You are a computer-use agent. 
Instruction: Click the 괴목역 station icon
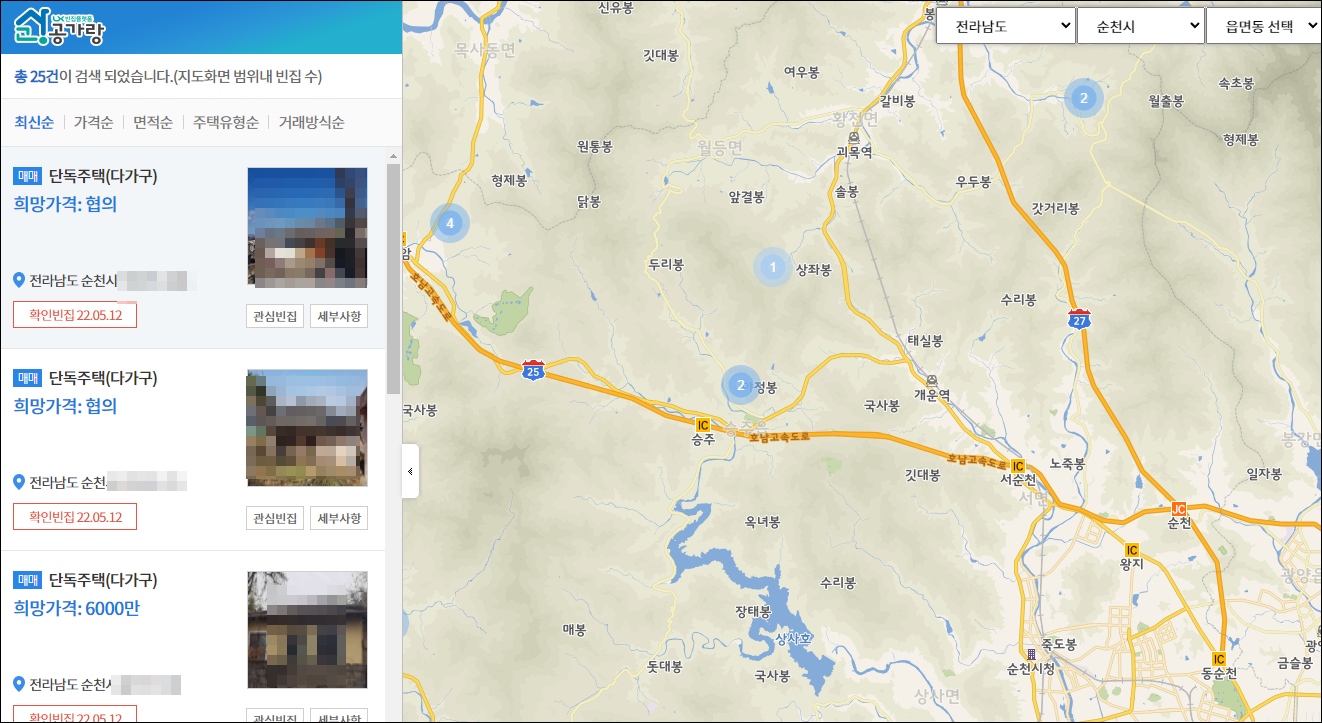pos(853,137)
